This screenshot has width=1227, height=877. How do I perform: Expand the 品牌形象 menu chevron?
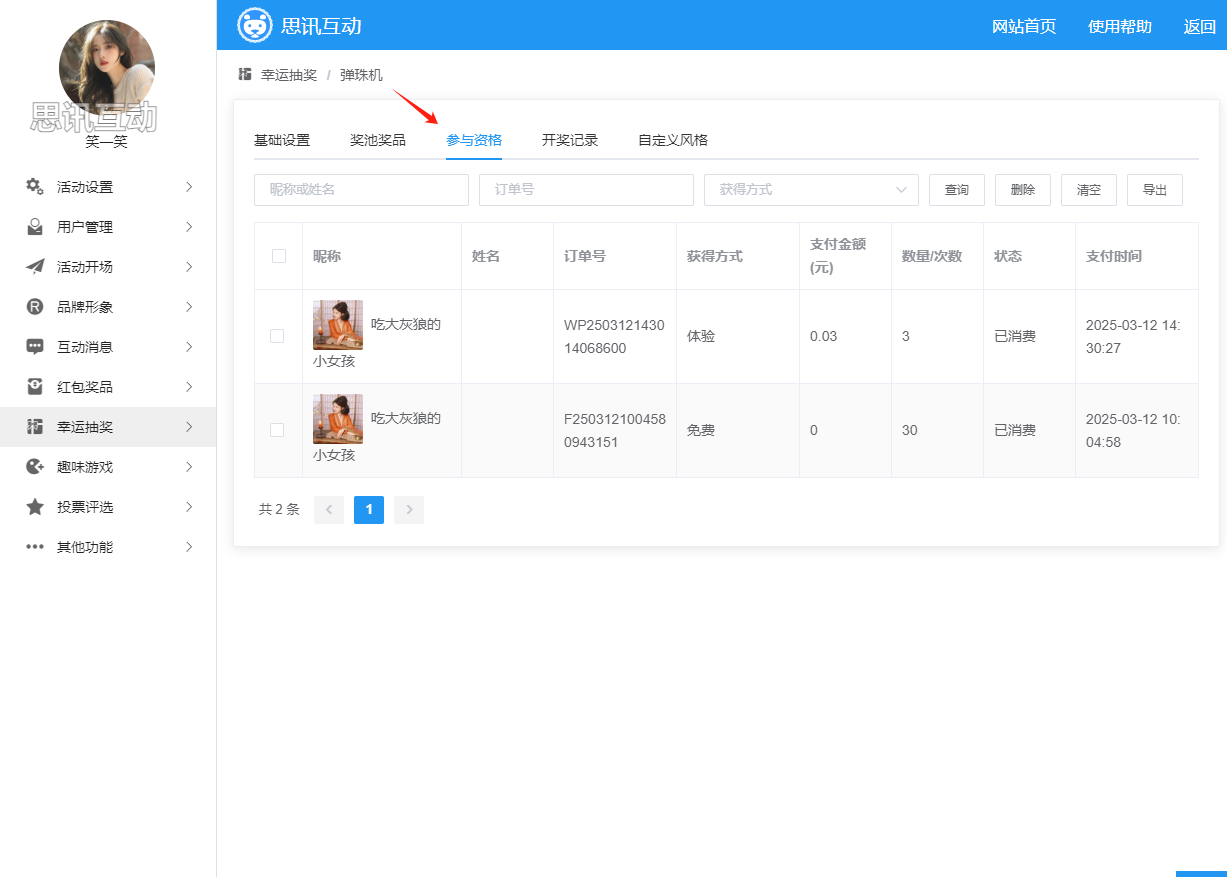click(189, 307)
